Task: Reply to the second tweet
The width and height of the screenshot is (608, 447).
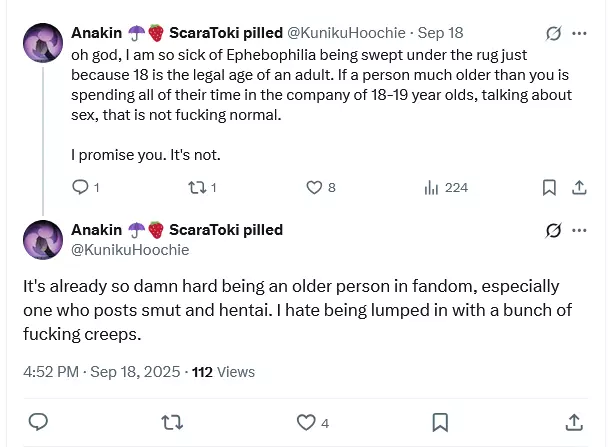Action: [x=39, y=422]
